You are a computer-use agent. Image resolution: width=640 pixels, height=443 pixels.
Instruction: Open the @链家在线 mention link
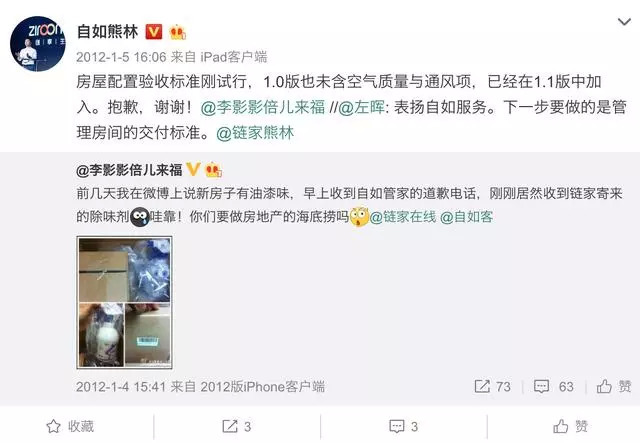pyautogui.click(x=403, y=216)
